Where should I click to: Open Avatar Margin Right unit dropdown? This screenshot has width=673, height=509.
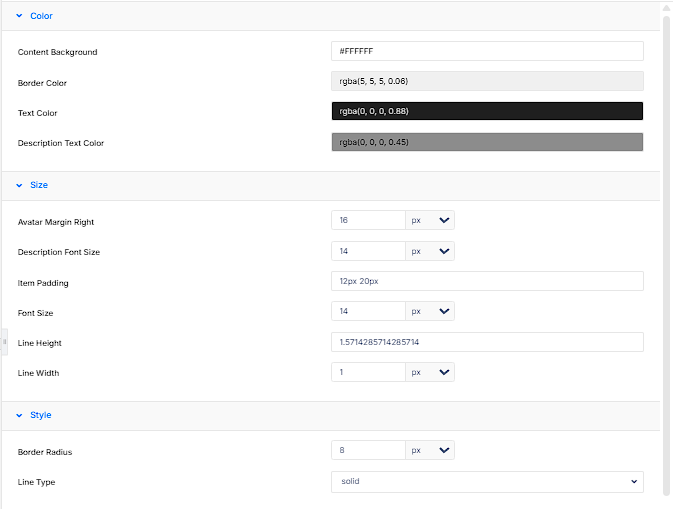click(x=430, y=220)
